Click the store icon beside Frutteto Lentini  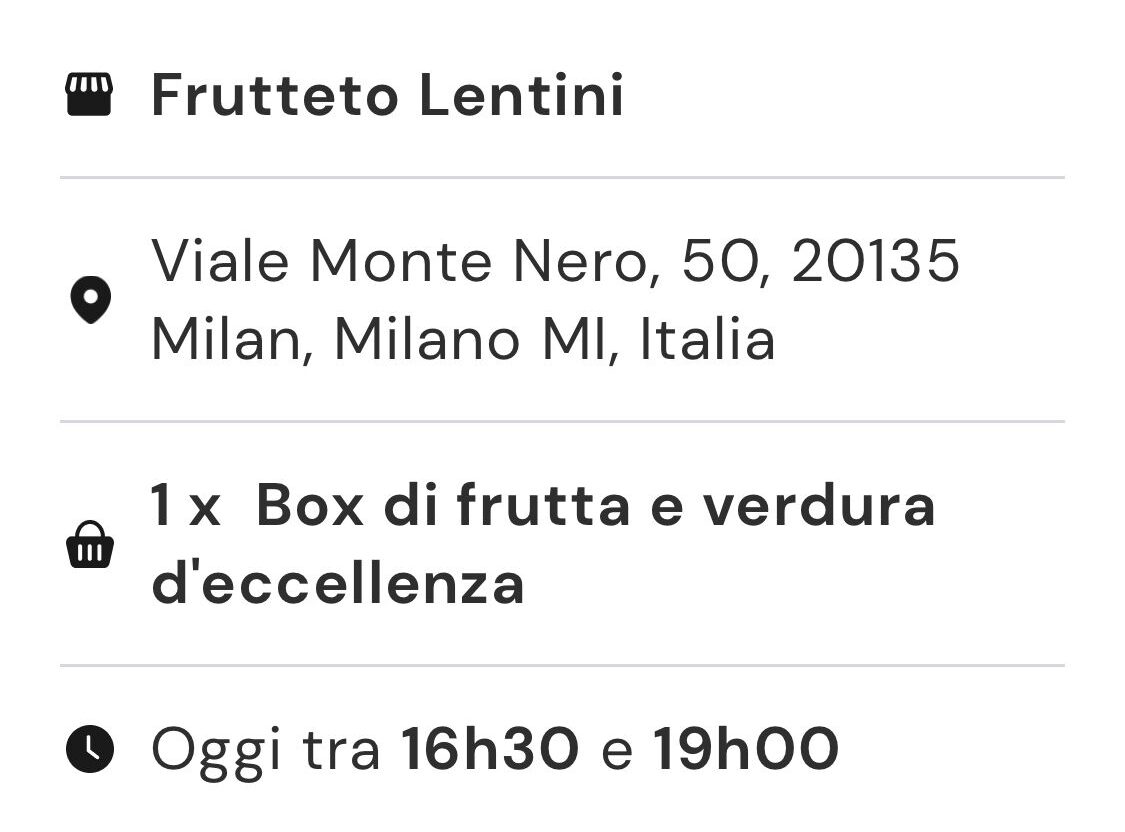click(89, 94)
